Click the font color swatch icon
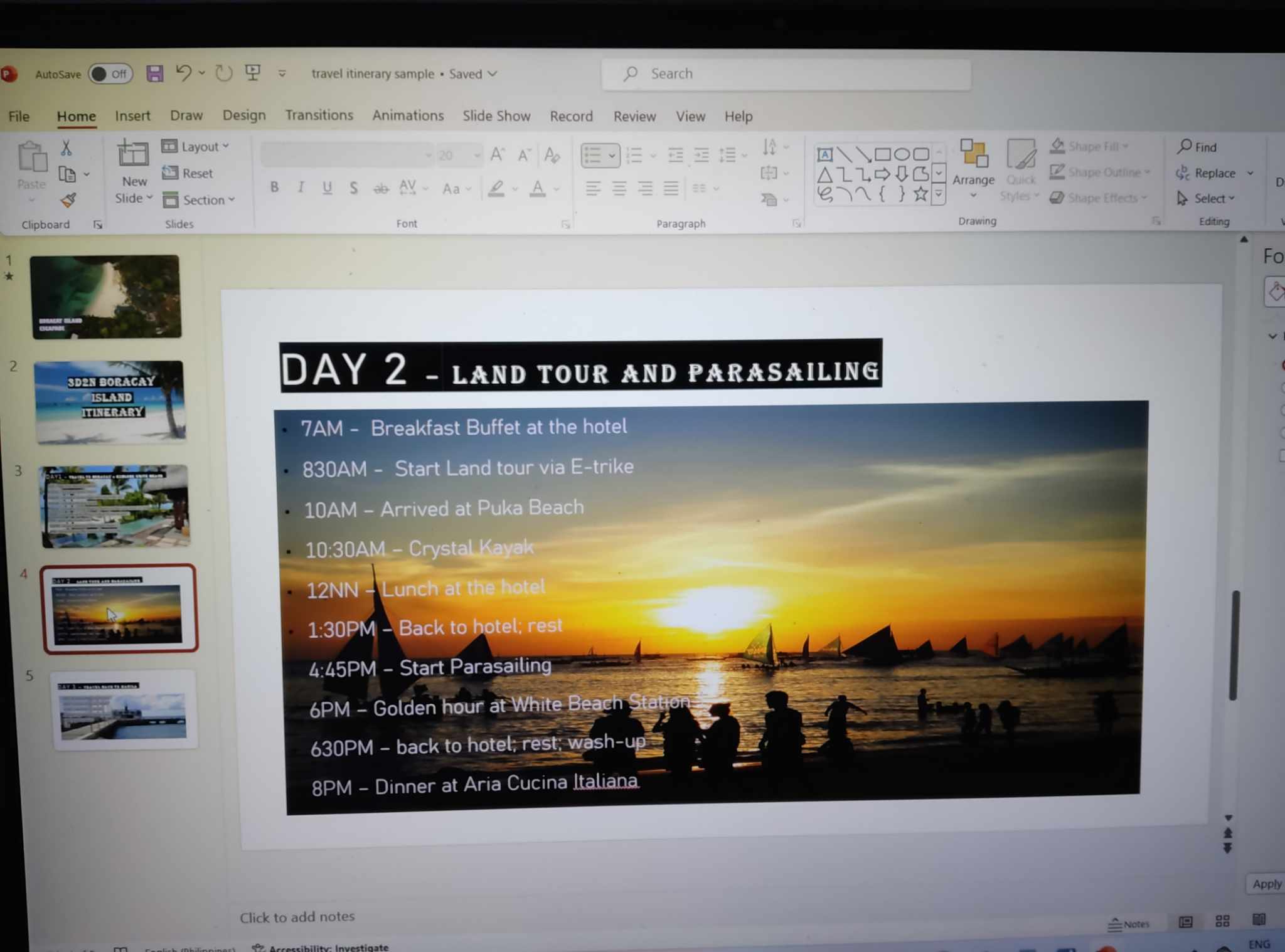This screenshot has width=1285, height=952. (537, 188)
